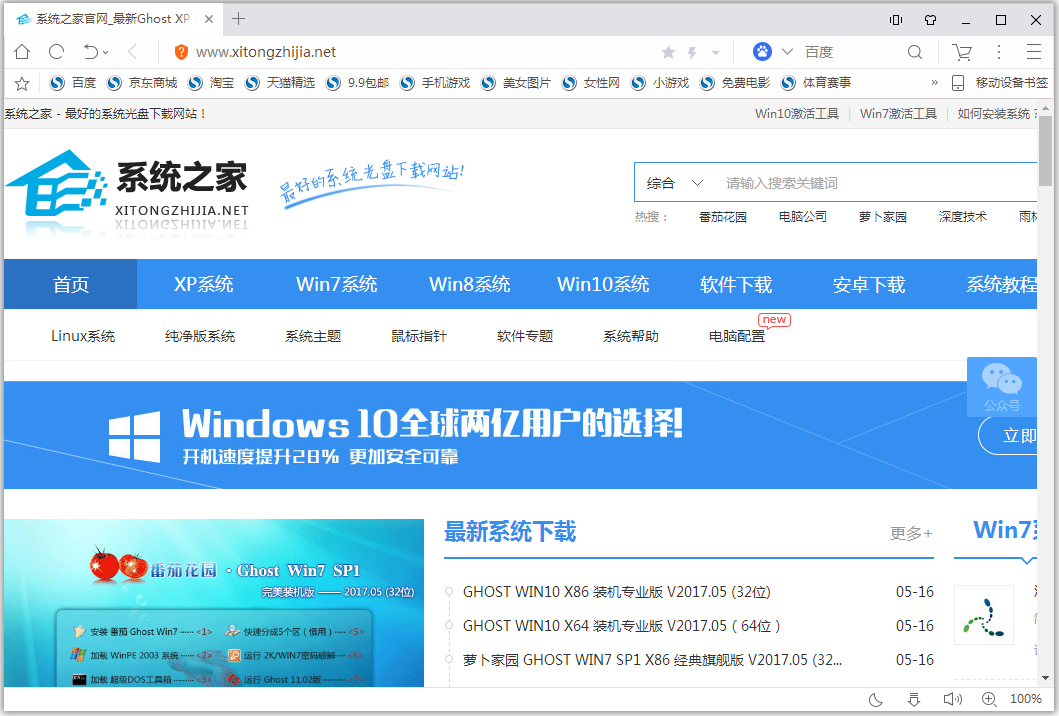This screenshot has height=716, width=1059.
Task: Open the Win10激活工具 link
Action: [x=797, y=113]
